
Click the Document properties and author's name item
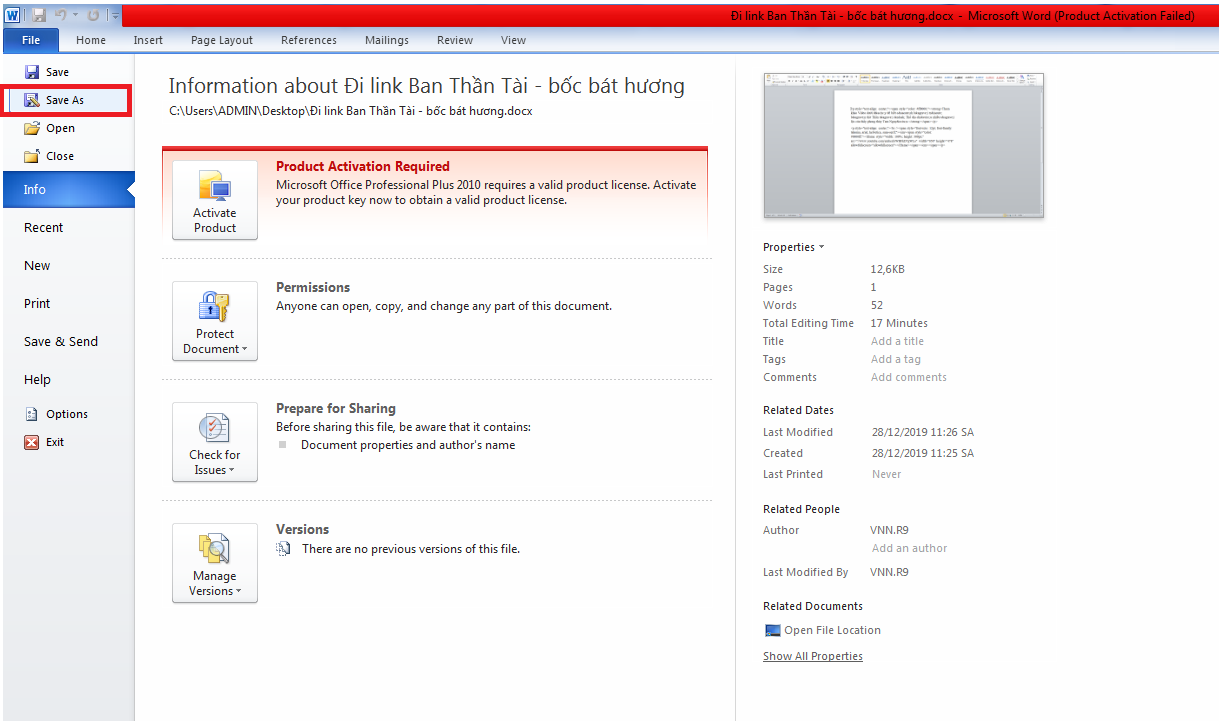point(408,445)
